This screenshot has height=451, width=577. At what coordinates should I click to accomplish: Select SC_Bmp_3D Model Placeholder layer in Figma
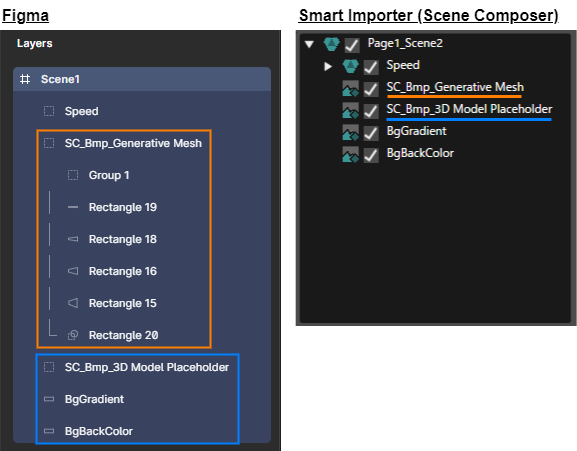147,367
